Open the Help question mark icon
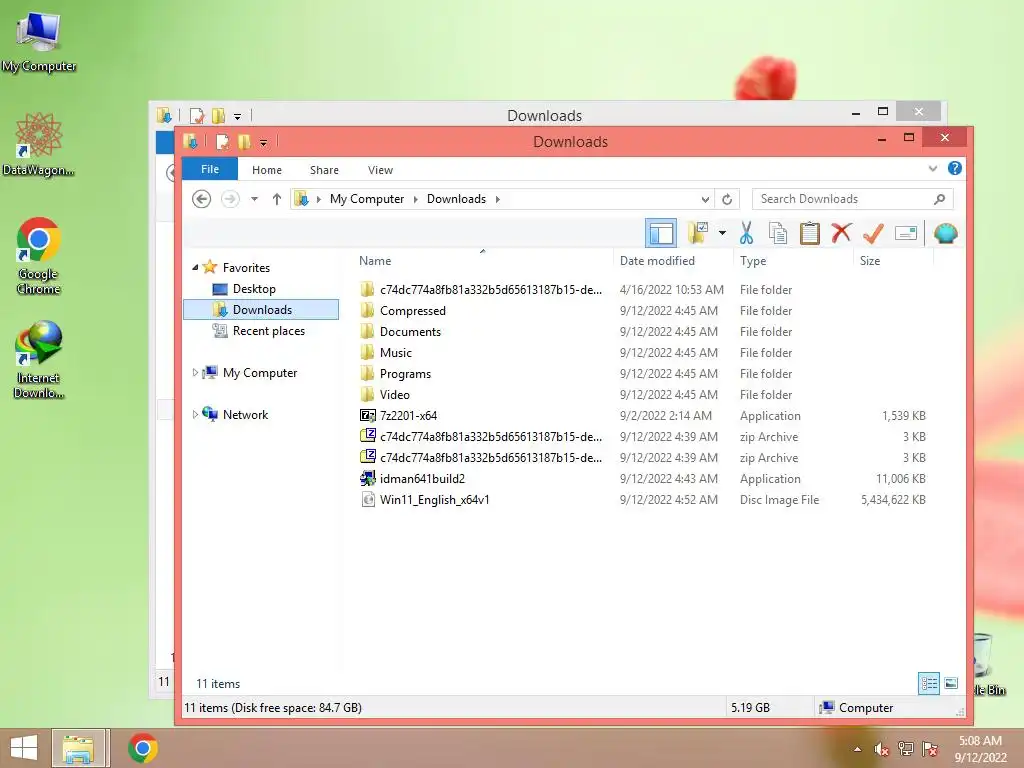This screenshot has height=768, width=1024. (954, 168)
